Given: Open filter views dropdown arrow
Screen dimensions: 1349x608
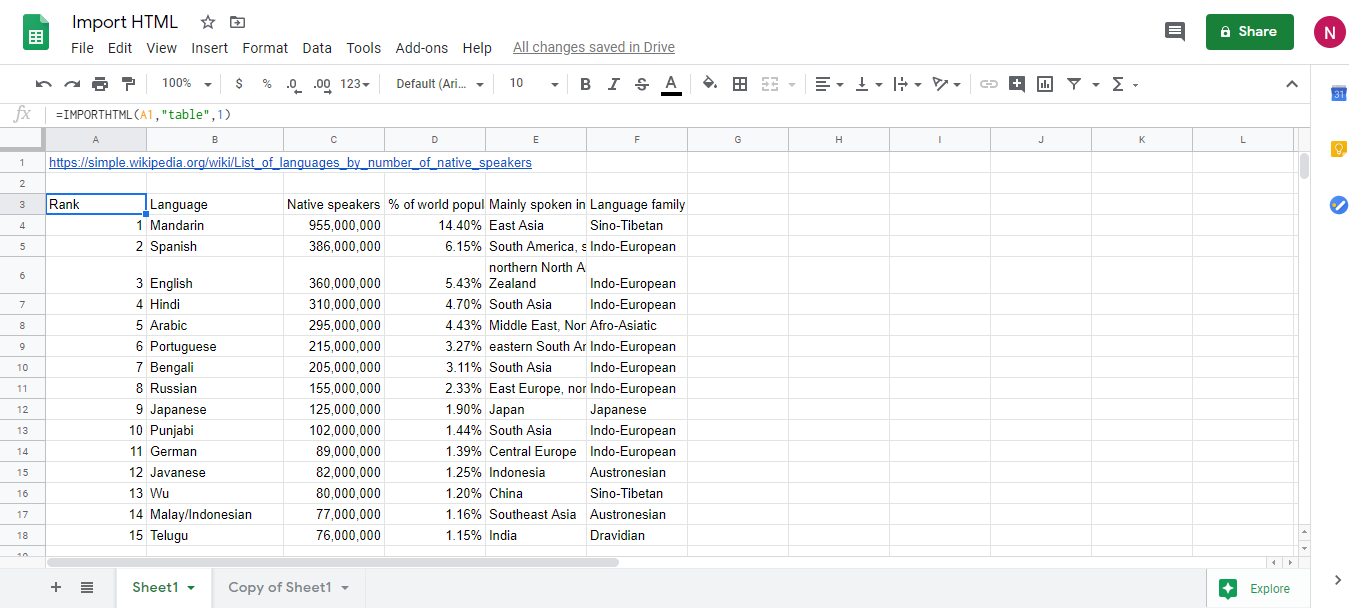Looking at the screenshot, I should point(1096,85).
